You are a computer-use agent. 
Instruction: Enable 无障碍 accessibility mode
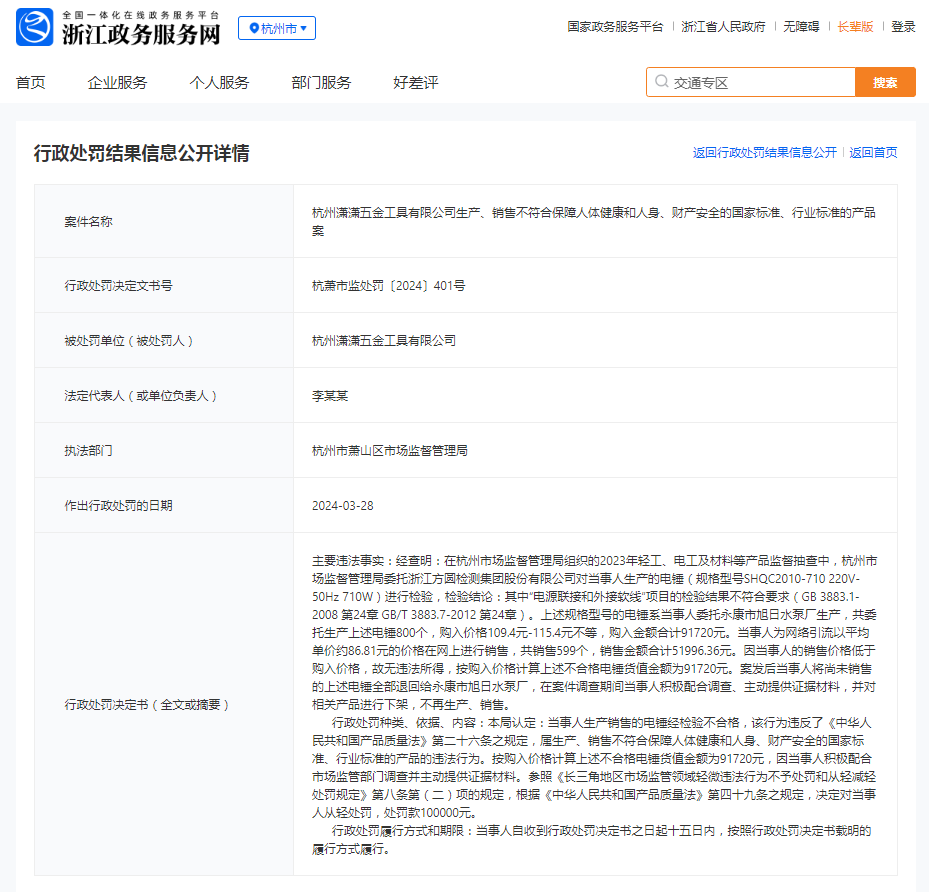click(x=801, y=27)
